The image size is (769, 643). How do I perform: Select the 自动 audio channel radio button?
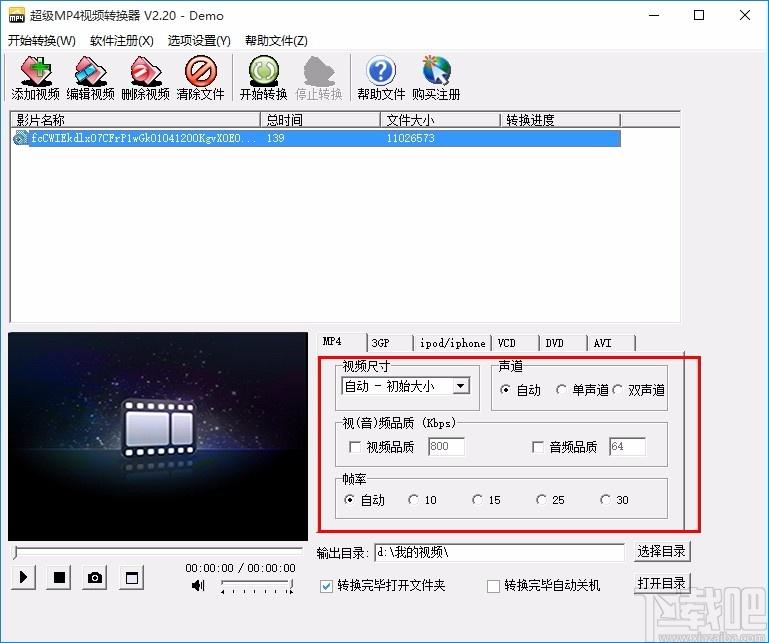point(505,390)
